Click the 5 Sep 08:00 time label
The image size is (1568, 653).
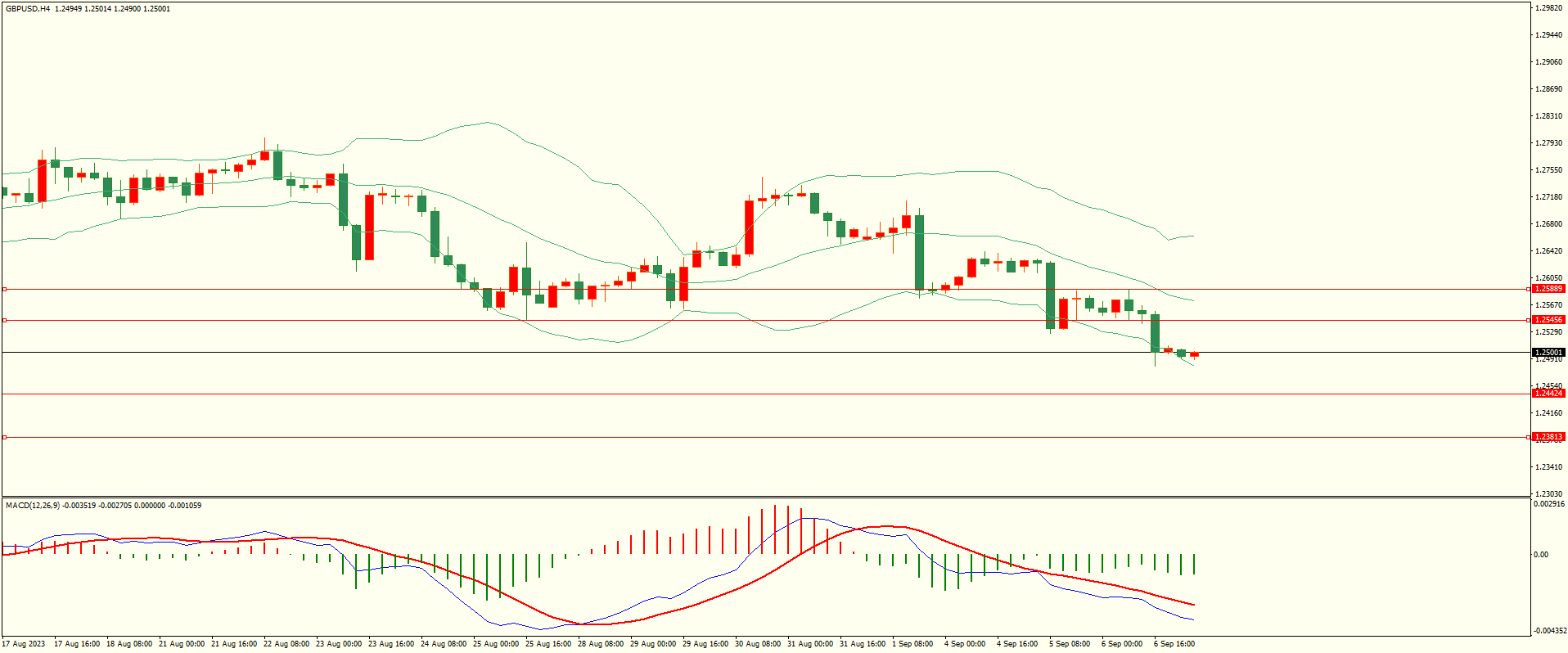[x=1070, y=643]
